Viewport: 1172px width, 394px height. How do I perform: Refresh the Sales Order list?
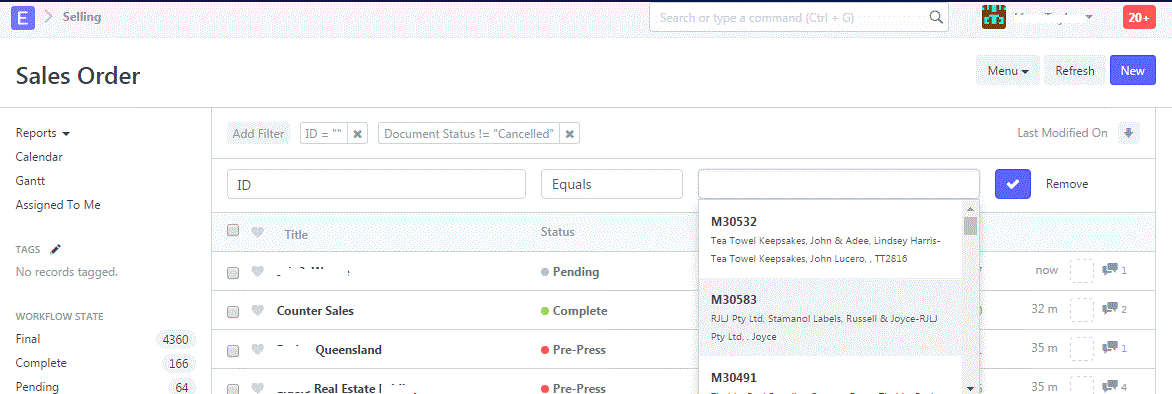[1075, 71]
